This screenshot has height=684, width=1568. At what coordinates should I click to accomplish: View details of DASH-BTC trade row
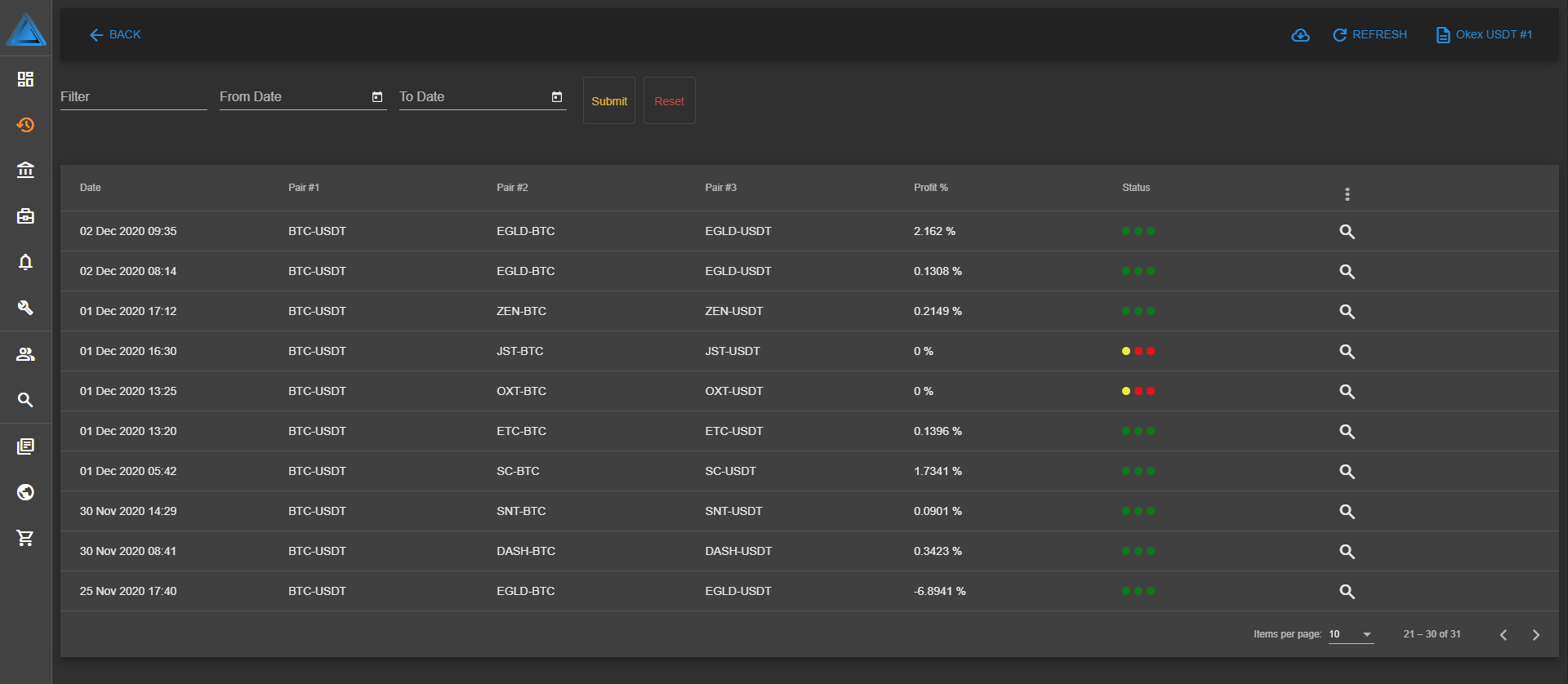(x=1347, y=552)
